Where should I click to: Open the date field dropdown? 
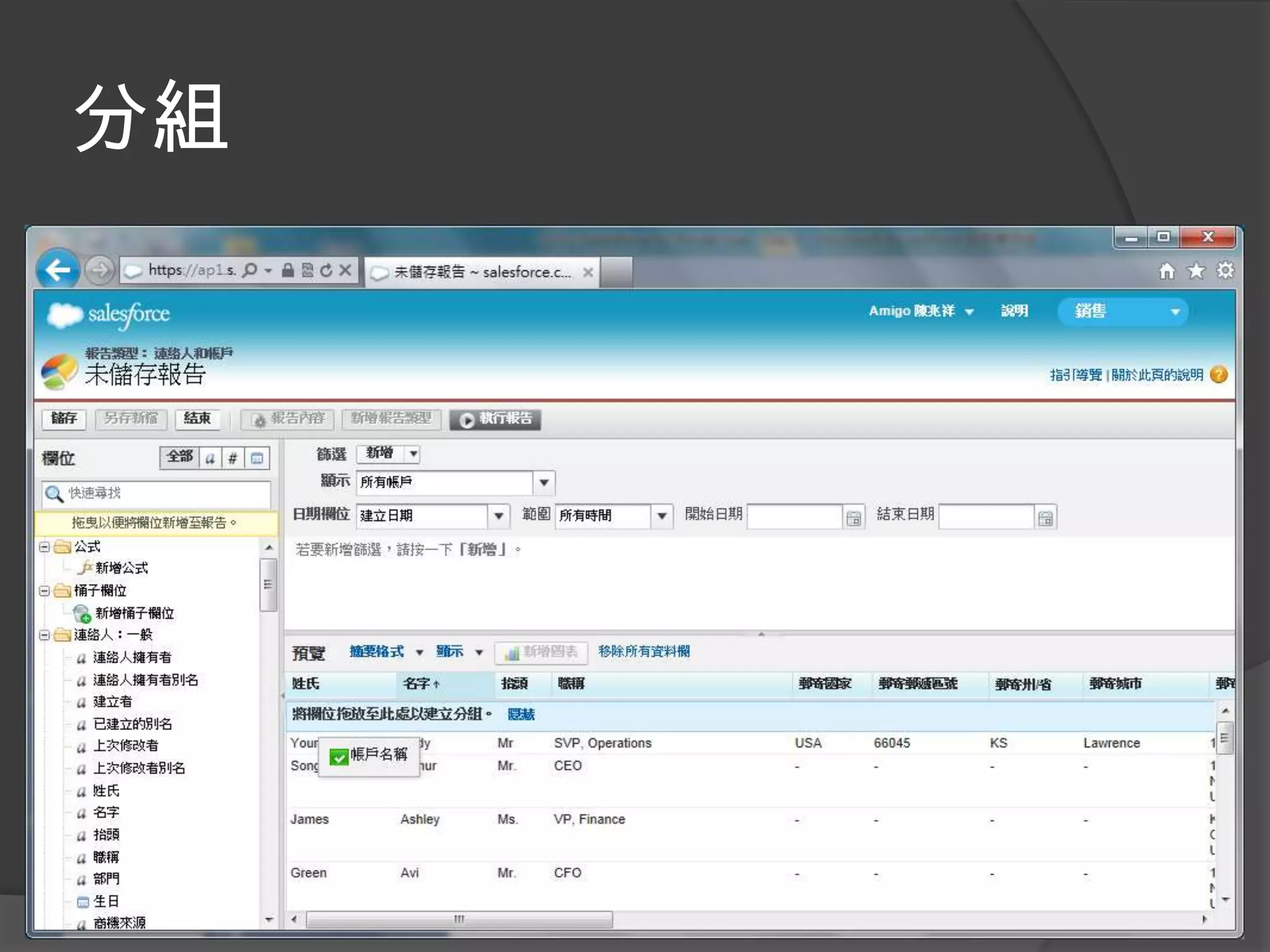(498, 516)
